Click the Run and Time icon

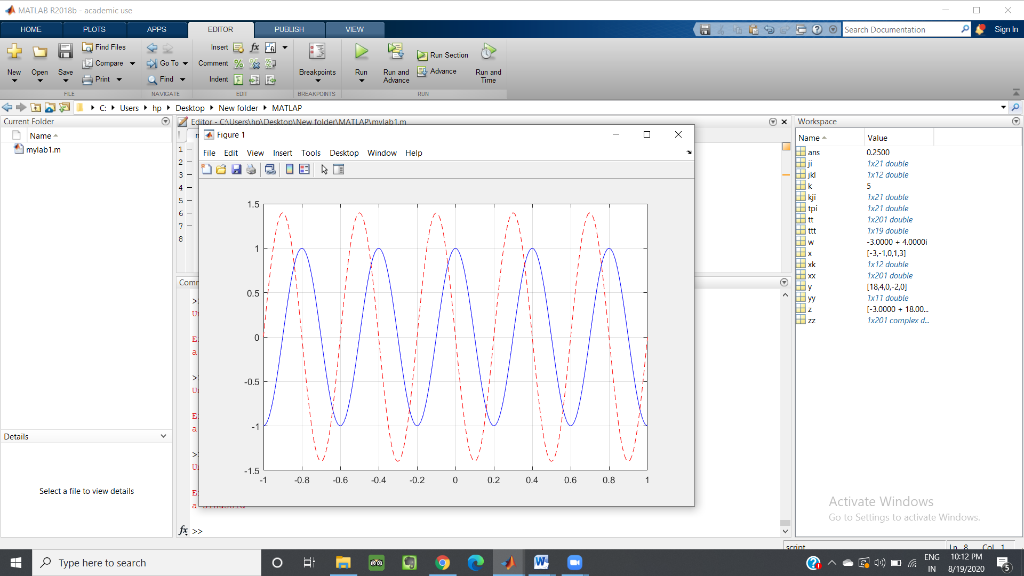point(488,52)
